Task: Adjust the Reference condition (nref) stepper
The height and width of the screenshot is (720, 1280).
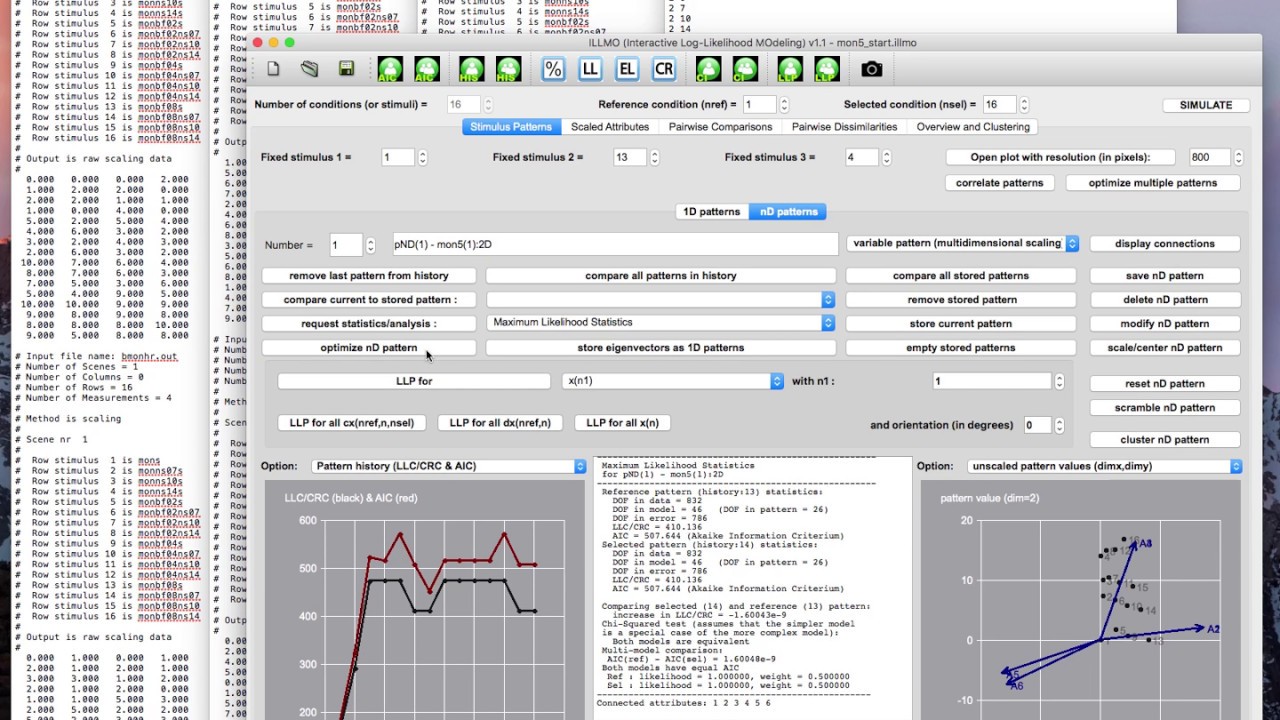Action: tap(784, 105)
